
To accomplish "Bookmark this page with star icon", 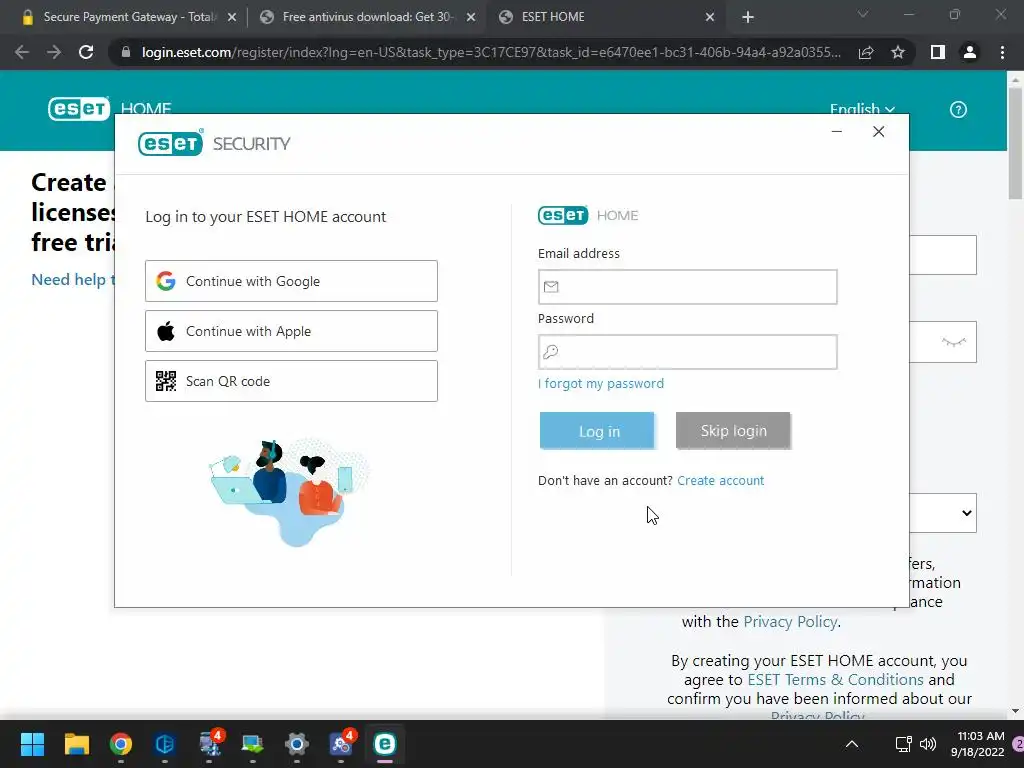I will point(898,52).
